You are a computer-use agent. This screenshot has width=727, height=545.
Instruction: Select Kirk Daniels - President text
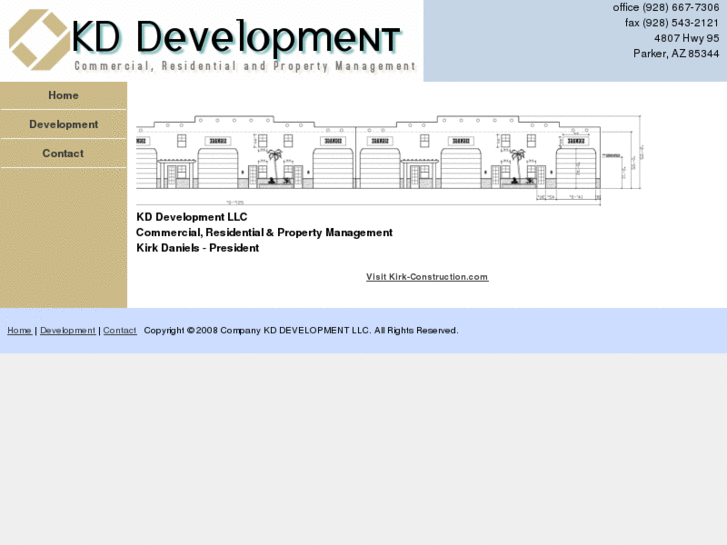pyautogui.click(x=198, y=248)
